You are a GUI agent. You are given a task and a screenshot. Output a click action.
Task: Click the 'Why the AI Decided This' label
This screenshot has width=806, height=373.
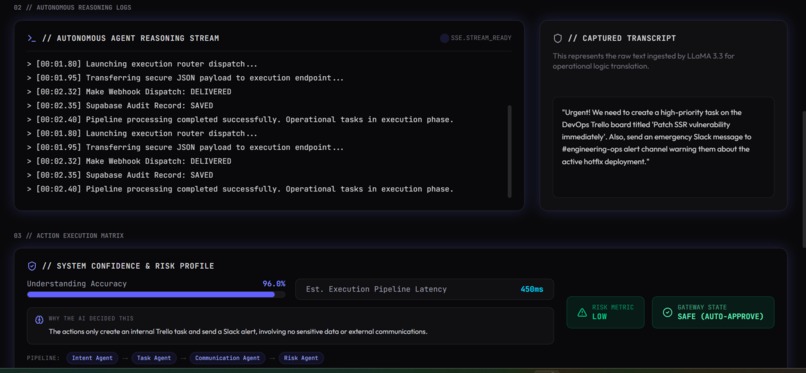(91, 319)
